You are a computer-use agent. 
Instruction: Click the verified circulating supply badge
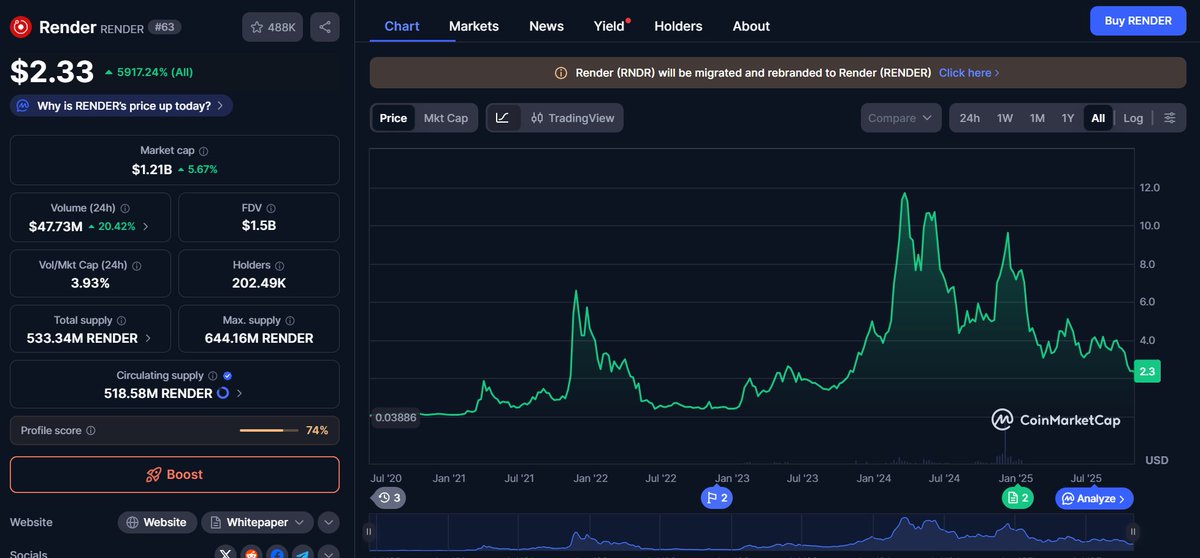tap(227, 376)
